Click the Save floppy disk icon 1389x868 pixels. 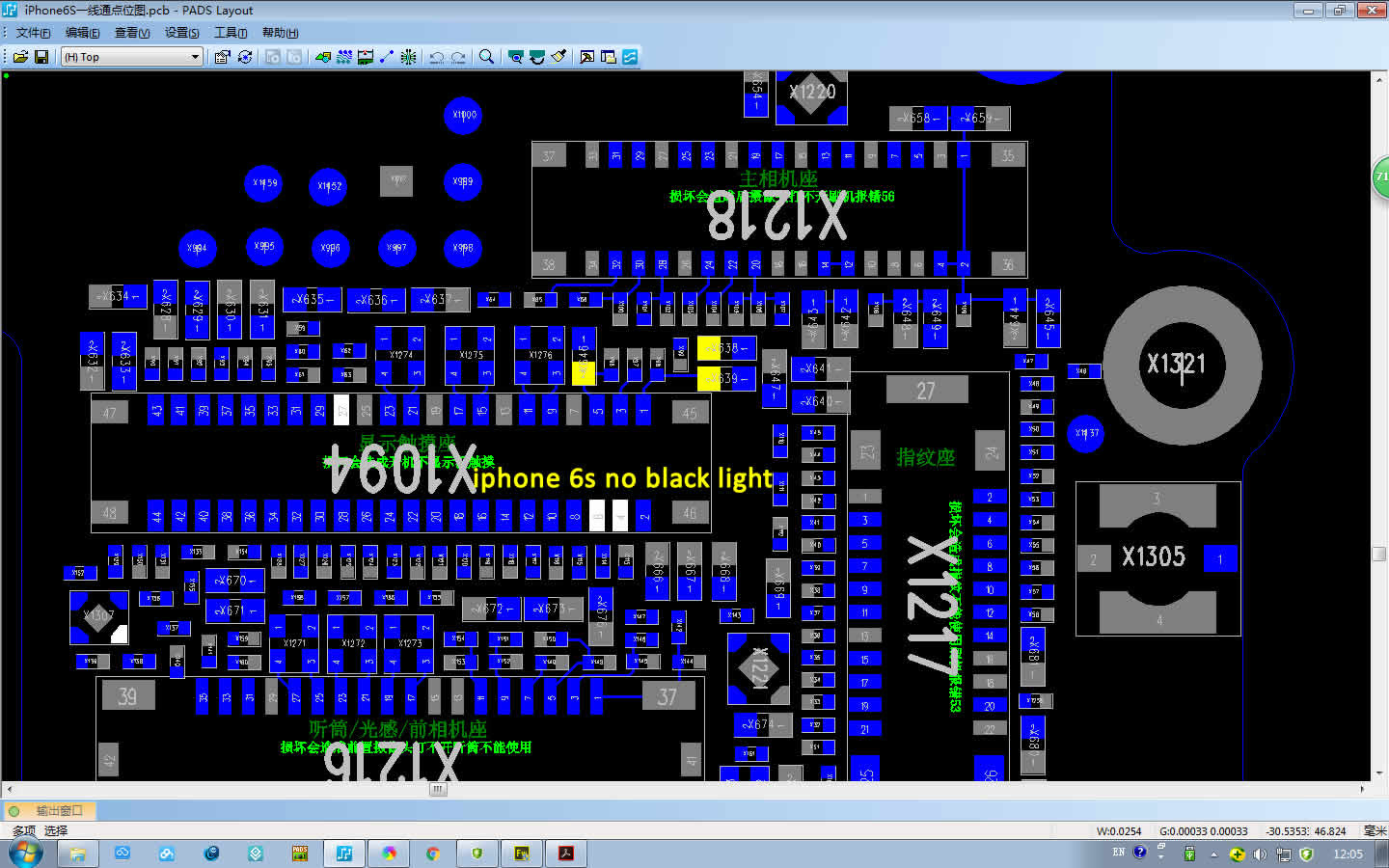(41, 57)
